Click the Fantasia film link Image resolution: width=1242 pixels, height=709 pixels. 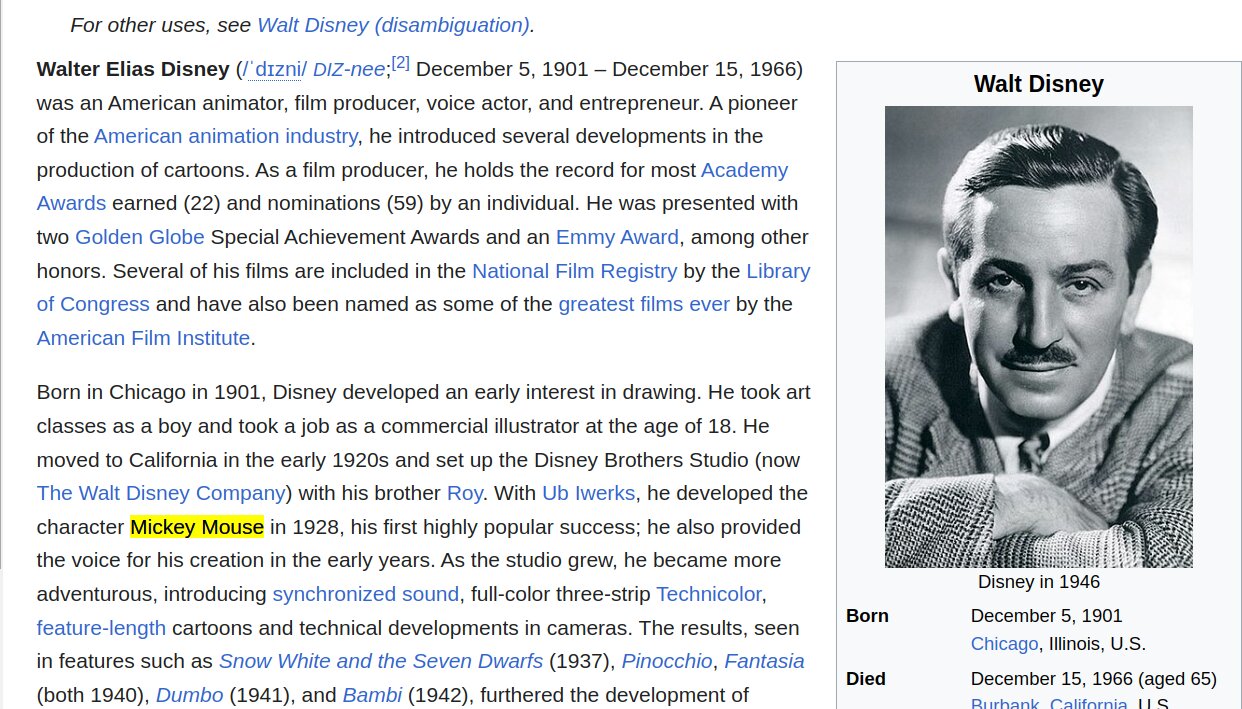(x=764, y=661)
